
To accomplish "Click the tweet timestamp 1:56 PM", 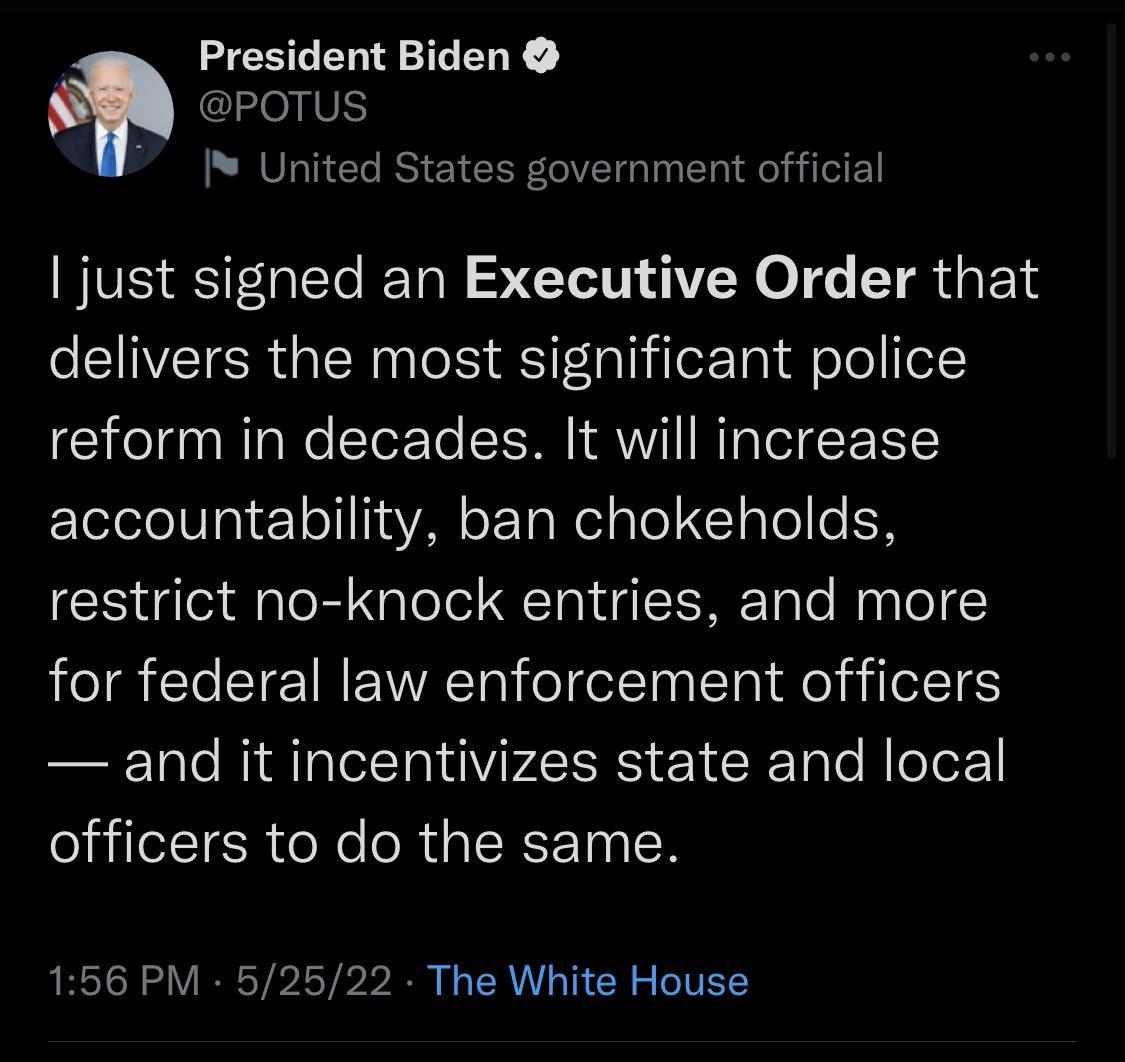I will [122, 981].
